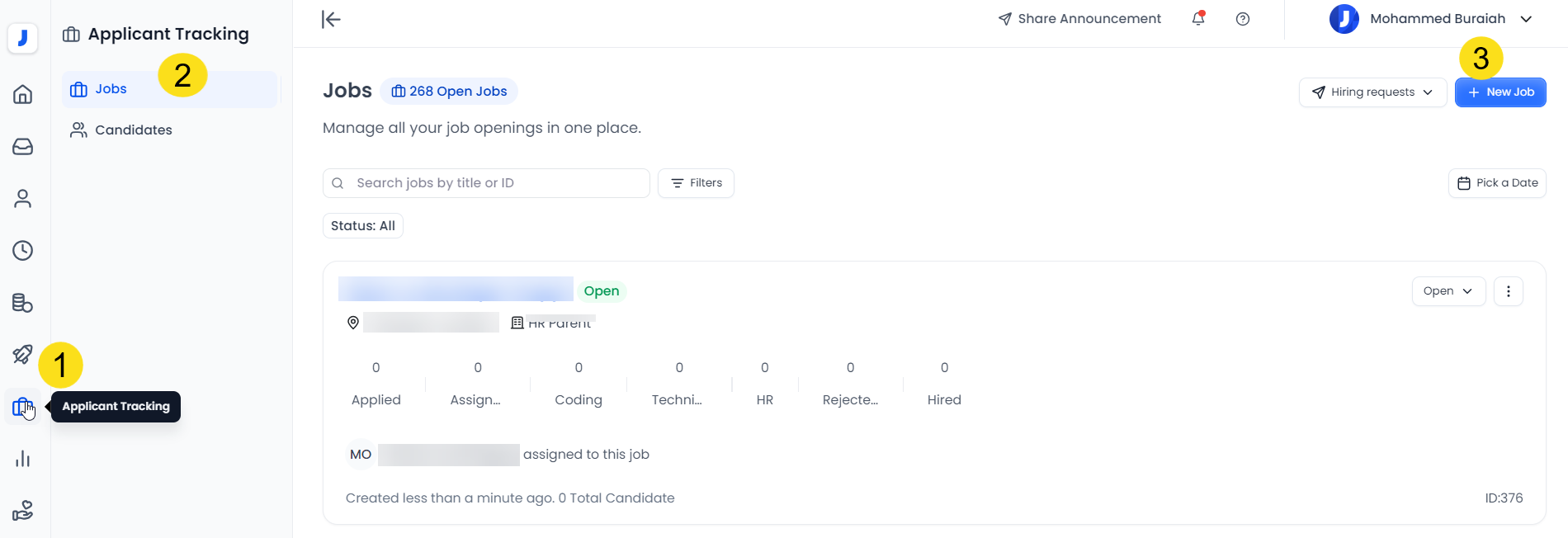This screenshot has width=1568, height=538.
Task: Open the Home icon in sidebar
Action: [23, 94]
